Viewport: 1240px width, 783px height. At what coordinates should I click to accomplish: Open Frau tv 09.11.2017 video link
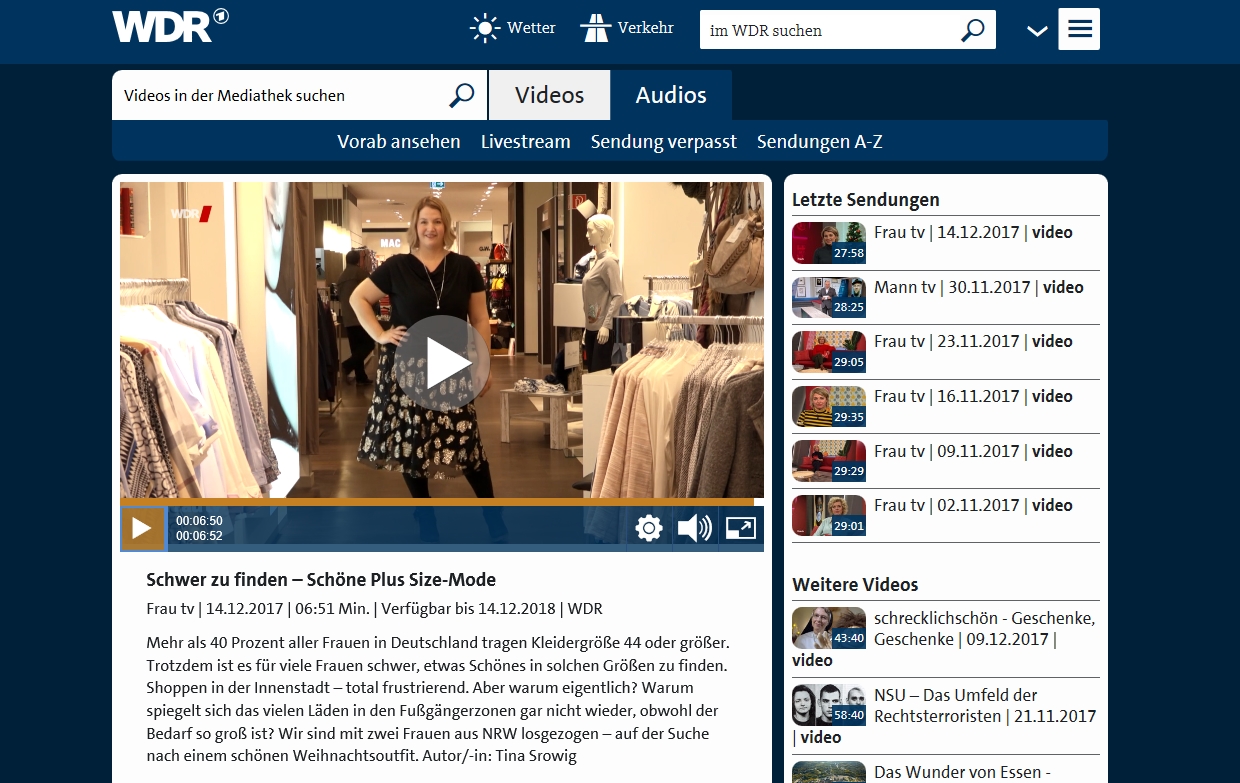click(973, 451)
